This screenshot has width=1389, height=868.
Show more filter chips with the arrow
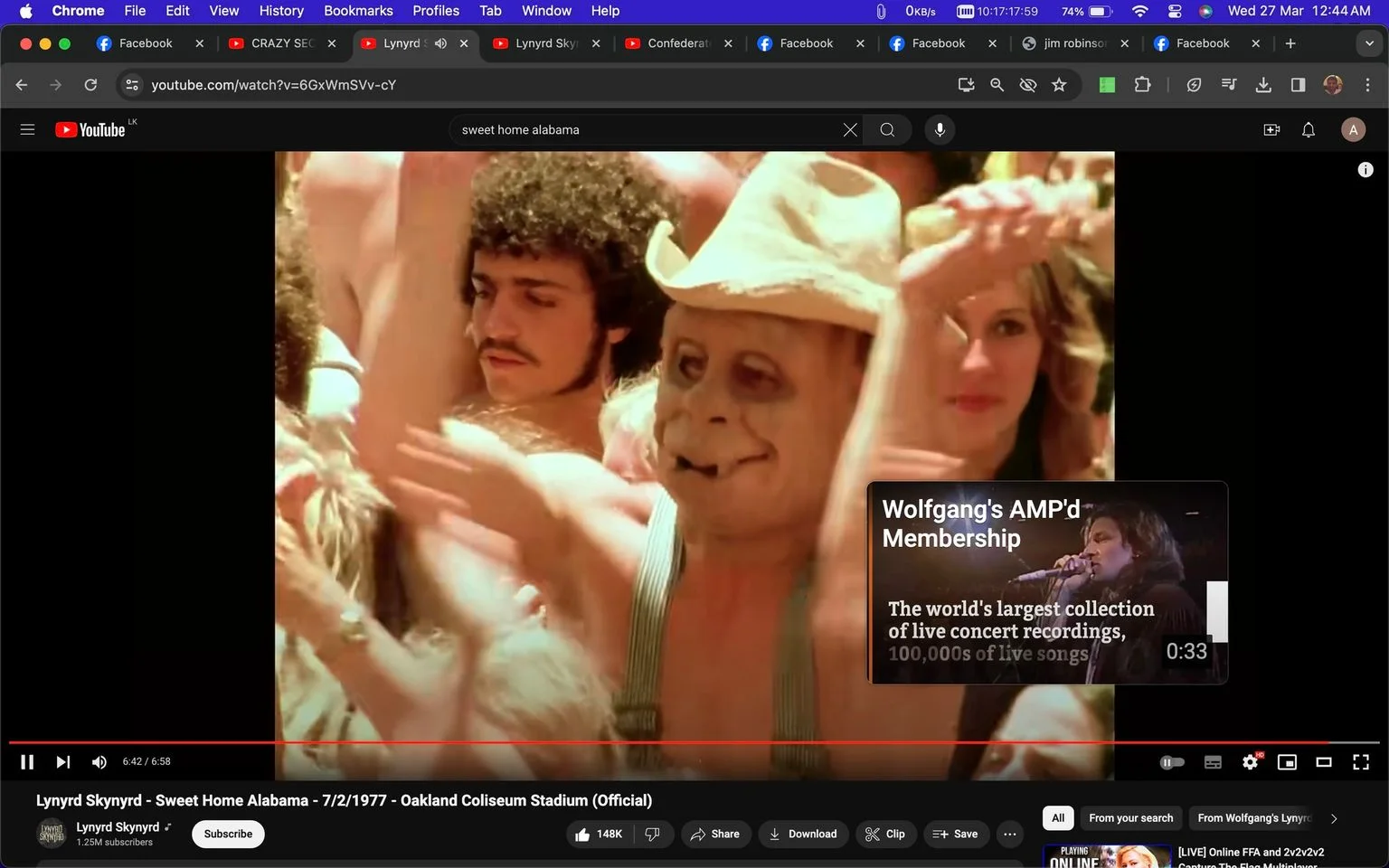coord(1334,818)
